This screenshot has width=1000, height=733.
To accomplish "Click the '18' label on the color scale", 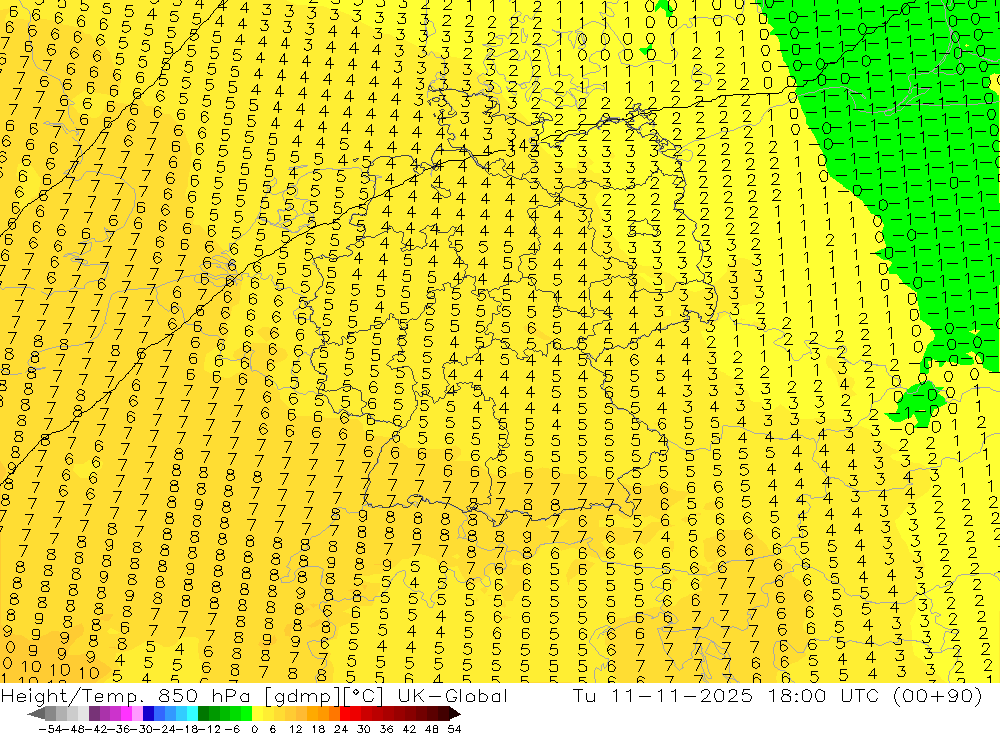I will (318, 729).
